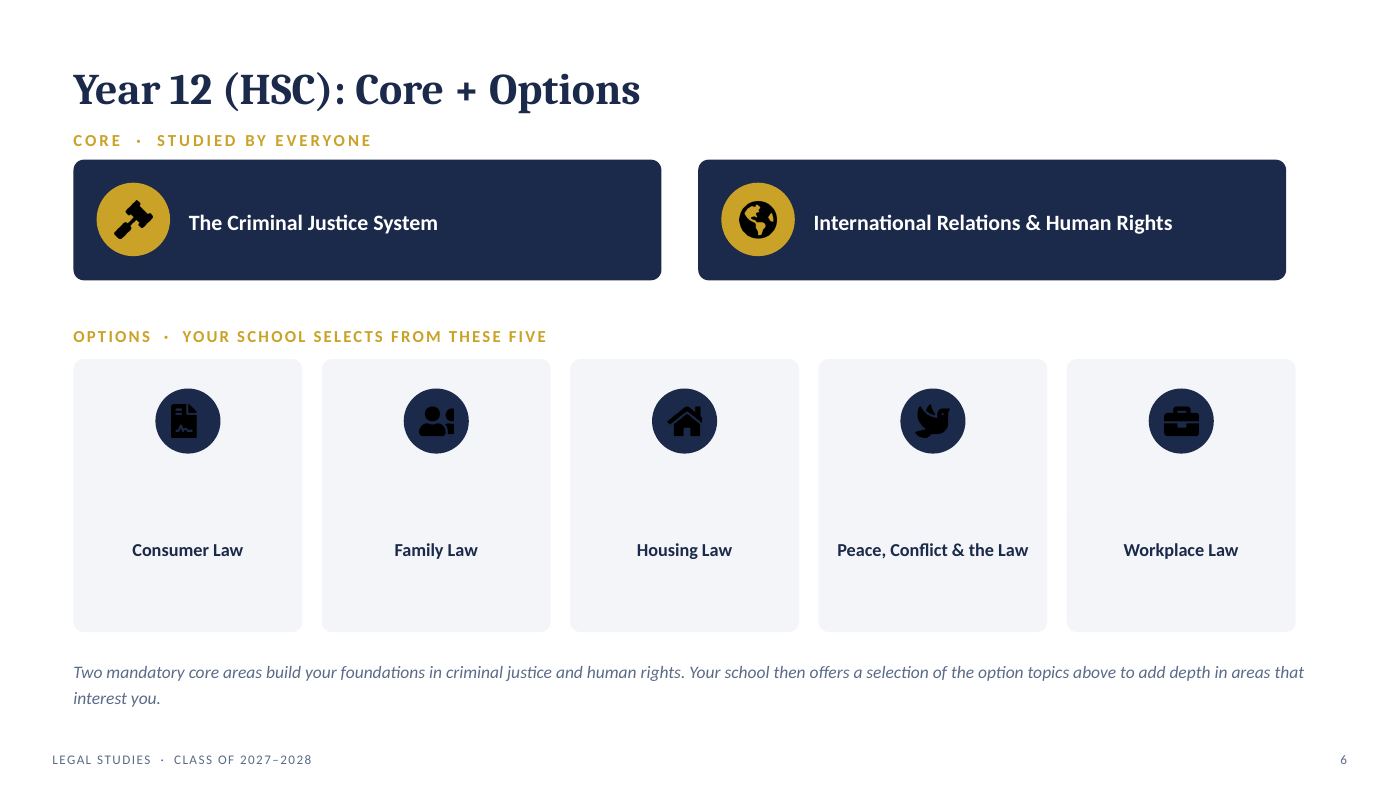The width and height of the screenshot is (1400, 788).
Task: Select the Family Law label
Action: [x=436, y=550]
